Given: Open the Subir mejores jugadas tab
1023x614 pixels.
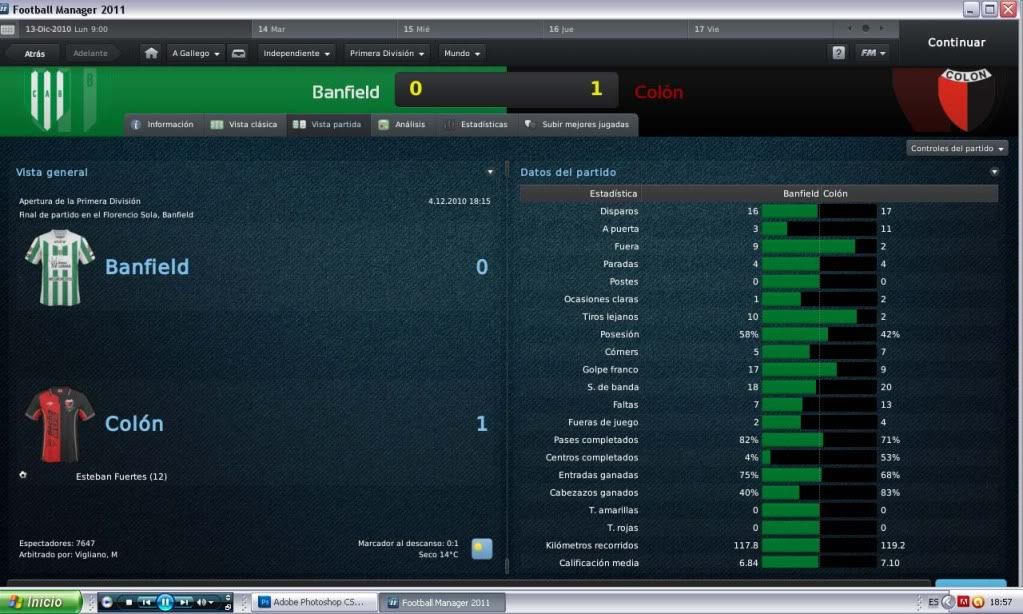Looking at the screenshot, I should pos(577,125).
